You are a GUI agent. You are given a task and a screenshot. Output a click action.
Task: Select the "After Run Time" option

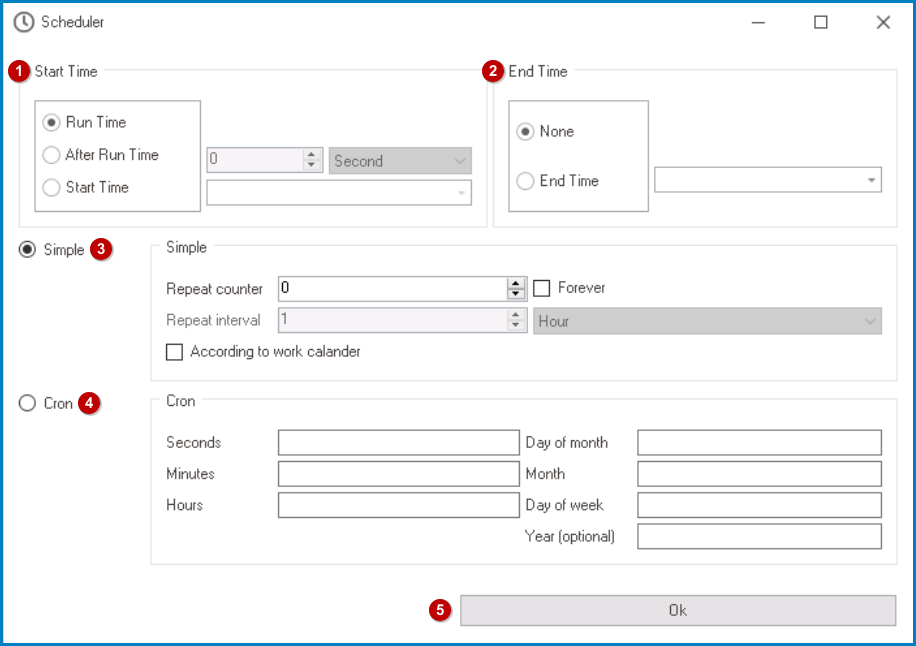click(x=51, y=155)
